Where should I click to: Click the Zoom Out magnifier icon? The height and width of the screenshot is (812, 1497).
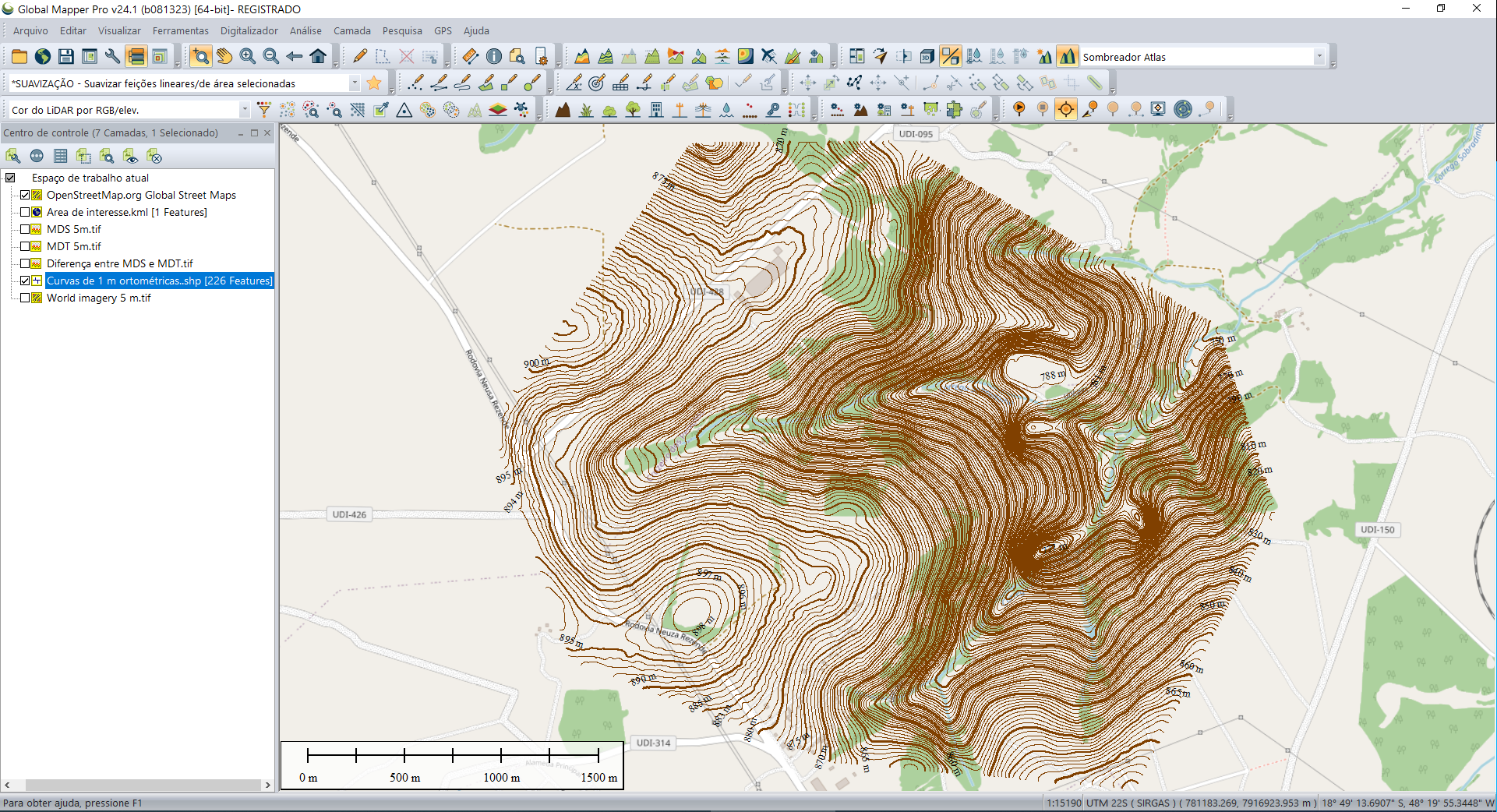coord(271,56)
